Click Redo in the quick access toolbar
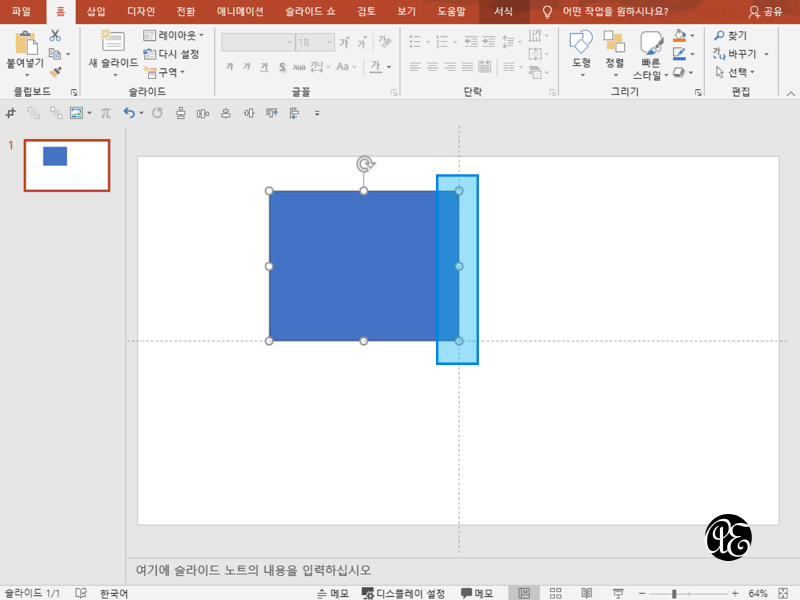Image resolution: width=800 pixels, height=600 pixels. (x=157, y=113)
